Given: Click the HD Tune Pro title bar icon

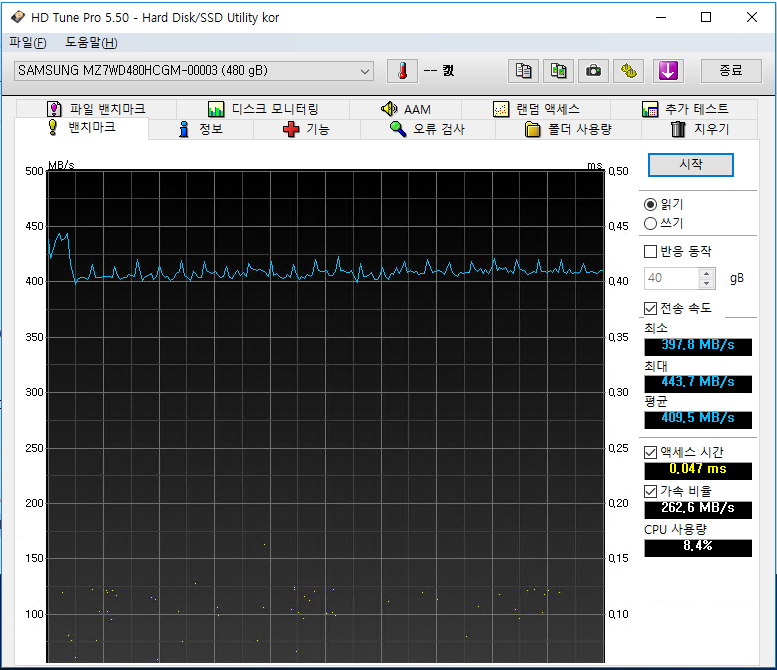Looking at the screenshot, I should 18,17.
